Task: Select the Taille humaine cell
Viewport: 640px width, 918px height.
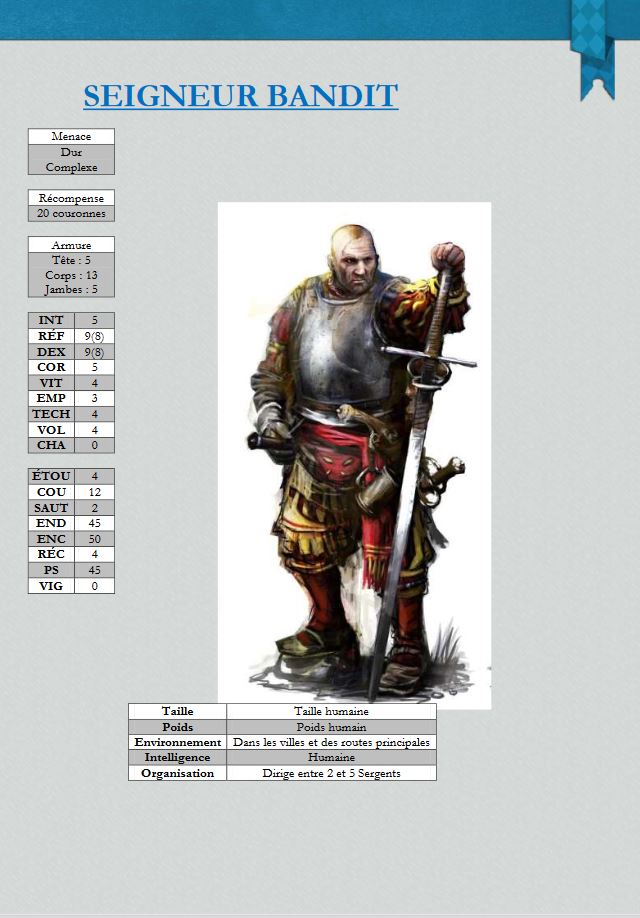Action: point(331,711)
